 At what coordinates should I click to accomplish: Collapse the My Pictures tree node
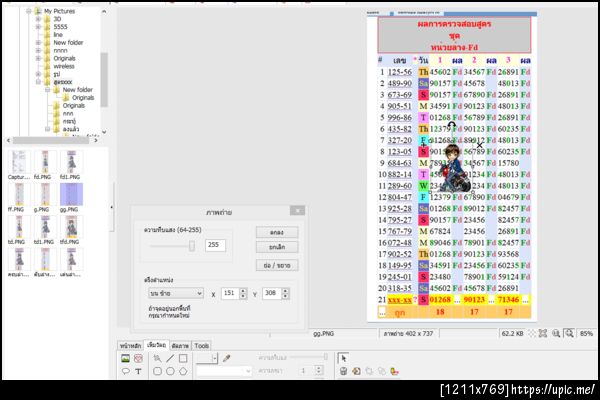[29, 11]
